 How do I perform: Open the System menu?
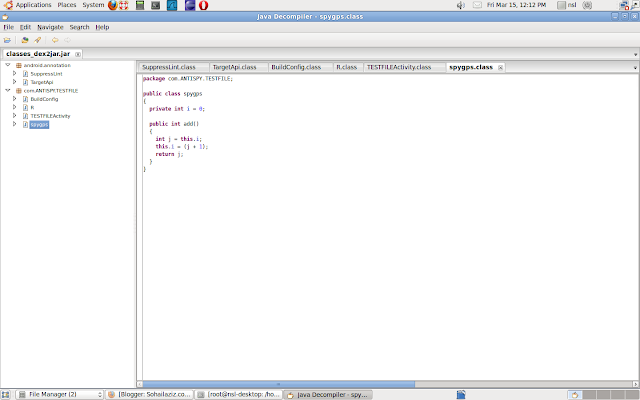pyautogui.click(x=93, y=5)
